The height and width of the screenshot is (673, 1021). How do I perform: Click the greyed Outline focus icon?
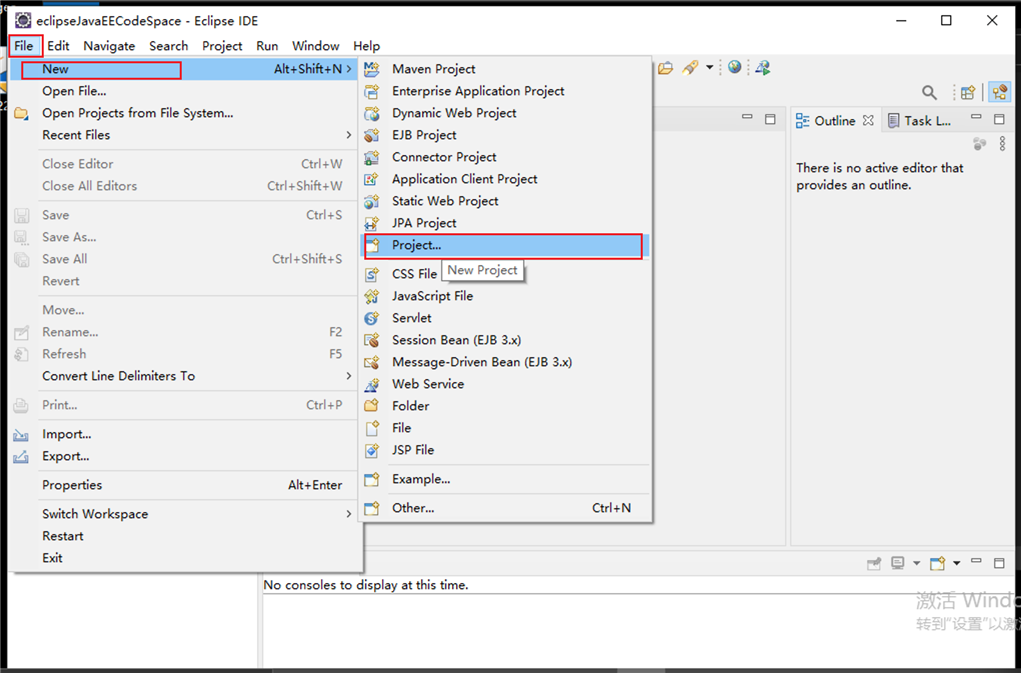point(979,143)
